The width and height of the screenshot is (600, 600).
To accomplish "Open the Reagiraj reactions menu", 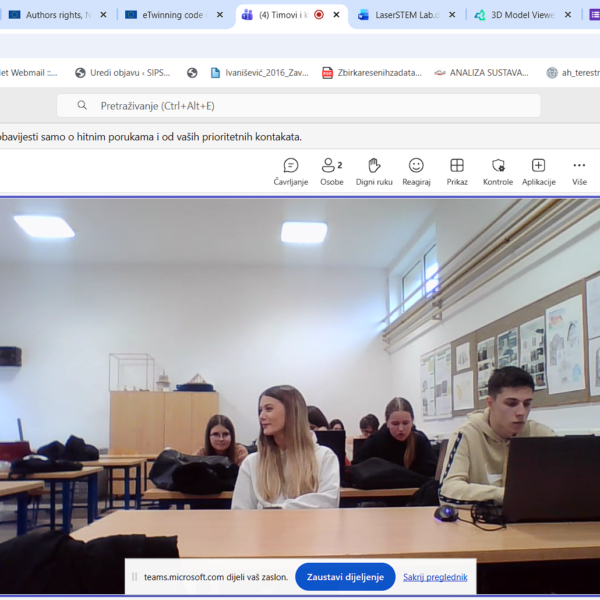I will (416, 171).
